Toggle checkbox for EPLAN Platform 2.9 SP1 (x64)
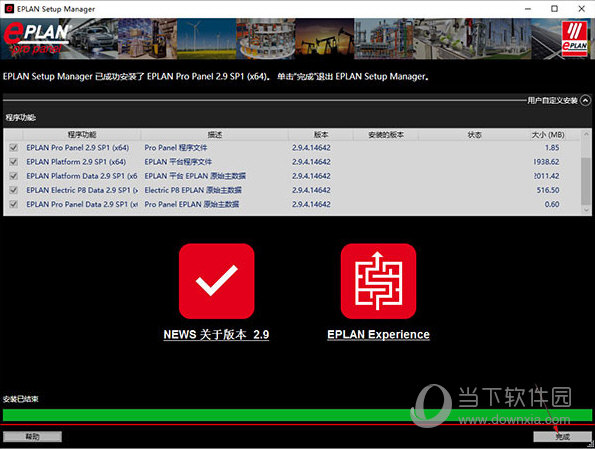The width and height of the screenshot is (595, 449). pyautogui.click(x=14, y=162)
